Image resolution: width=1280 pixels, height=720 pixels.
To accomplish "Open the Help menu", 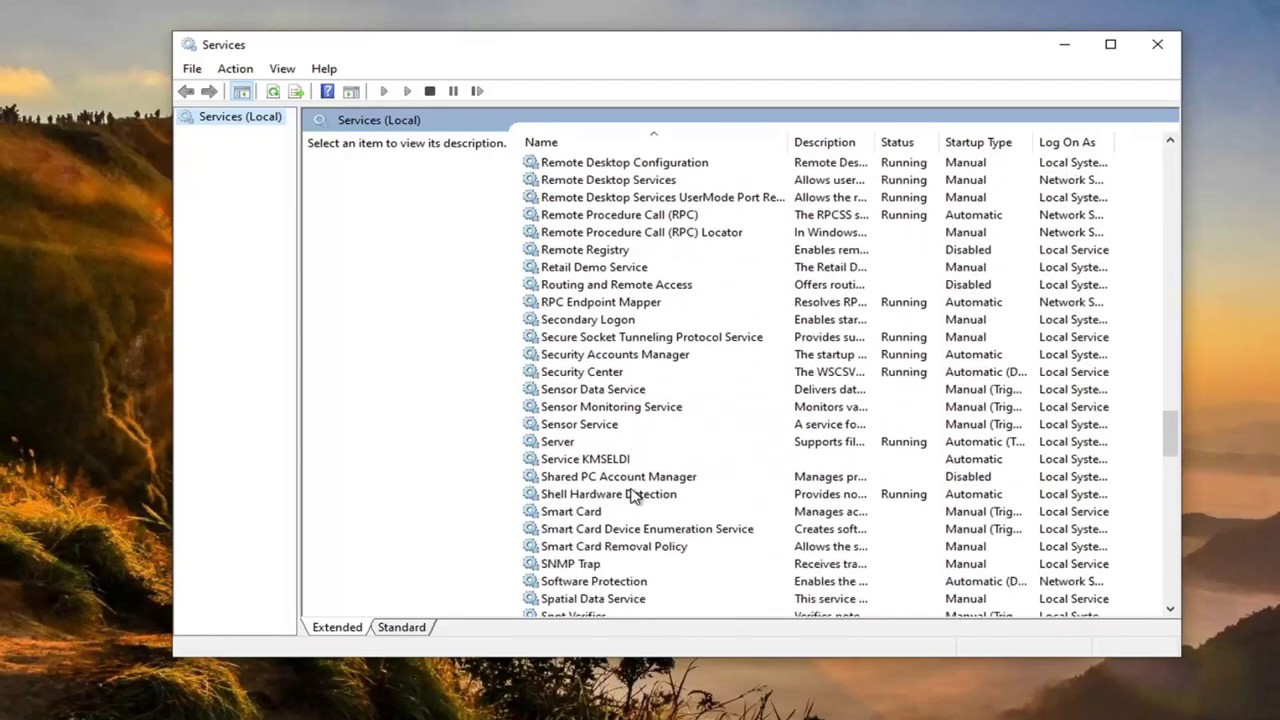I will click(324, 69).
